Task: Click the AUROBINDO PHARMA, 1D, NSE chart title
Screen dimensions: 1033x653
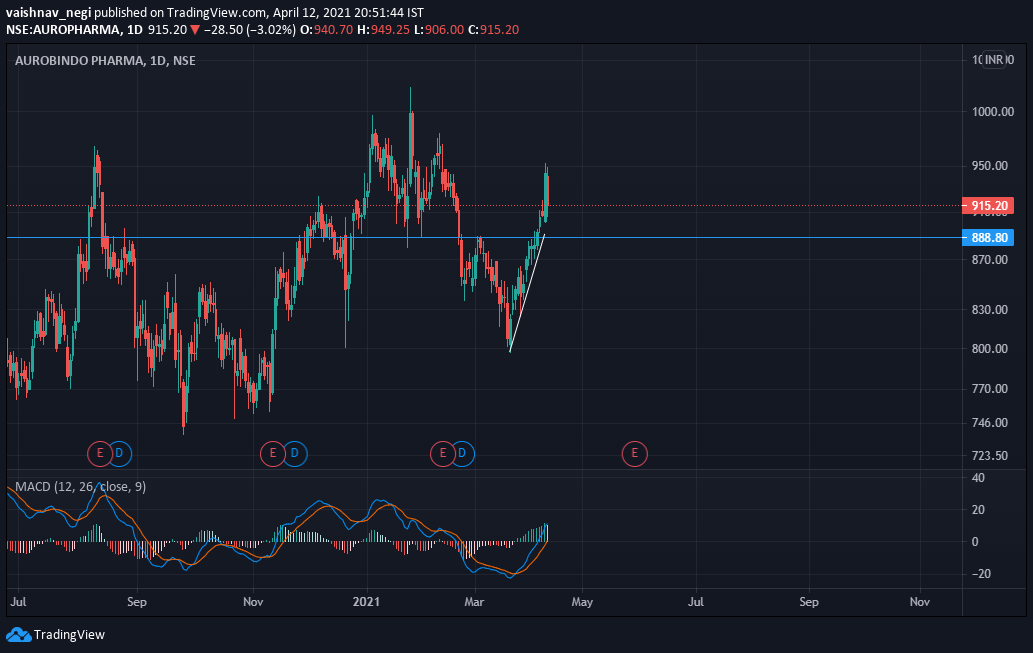Action: 105,61
